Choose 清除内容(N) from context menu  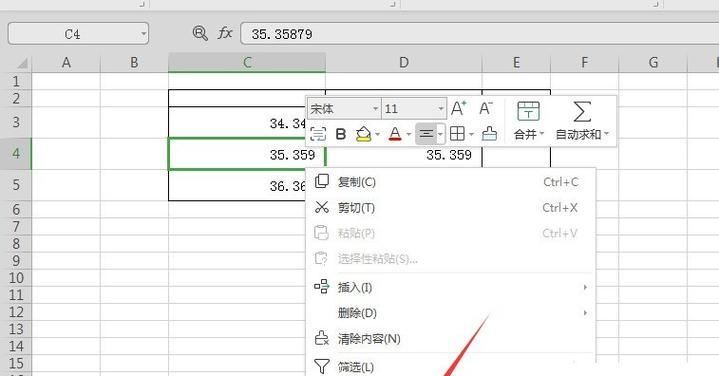click(450, 339)
